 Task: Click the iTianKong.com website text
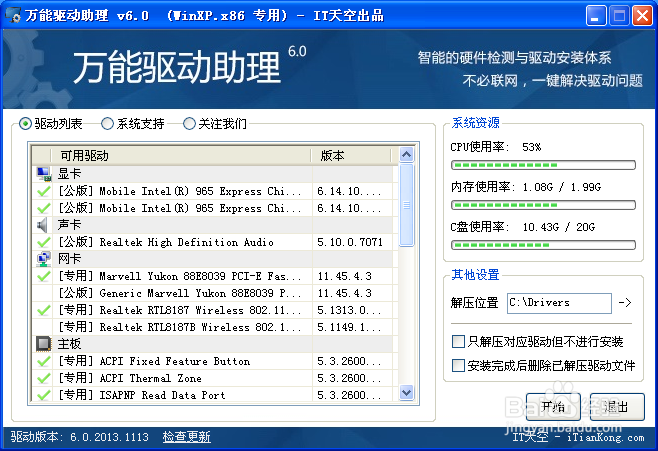coord(606,438)
